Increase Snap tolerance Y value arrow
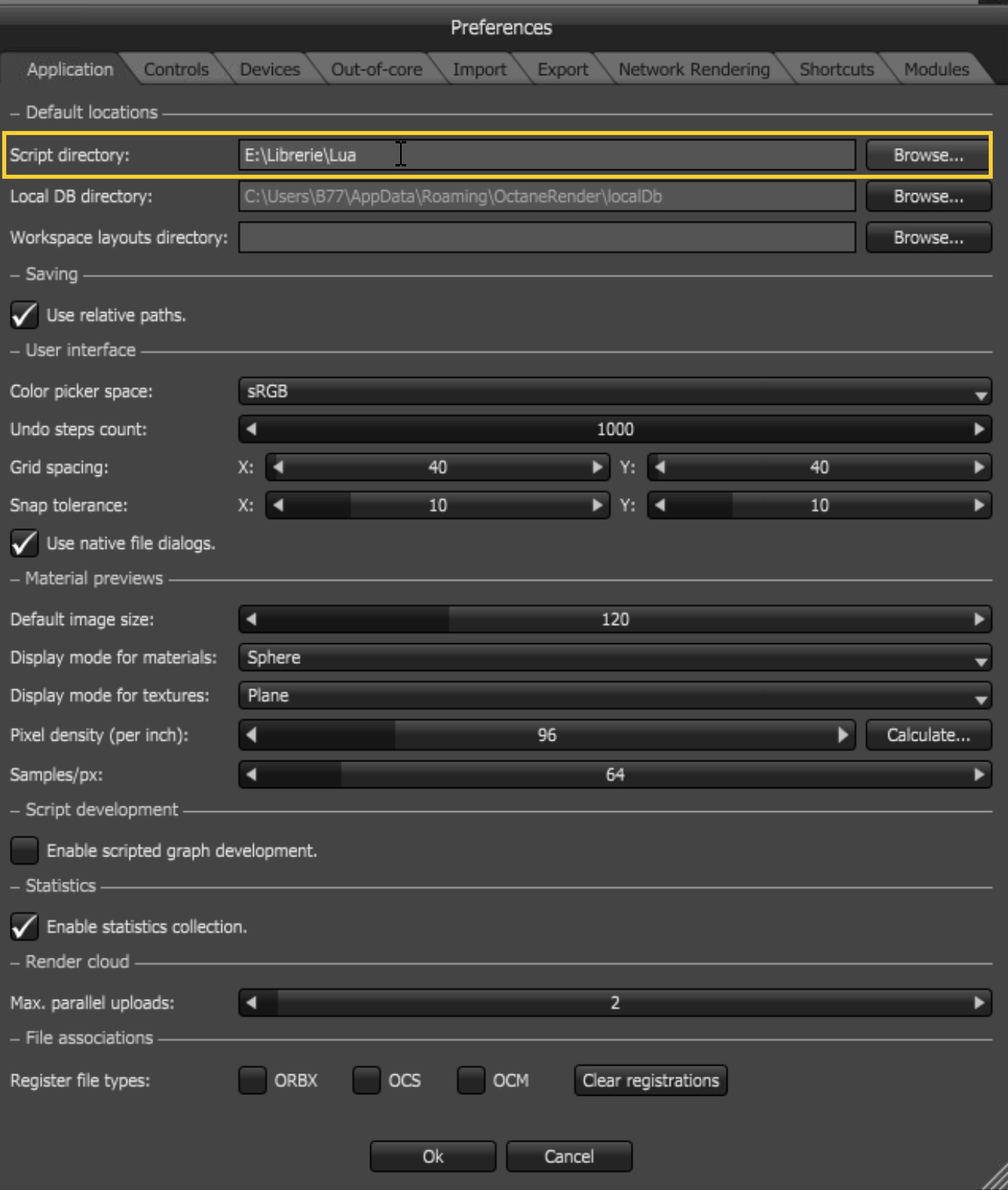Viewport: 1008px width, 1190px height. pyautogui.click(x=979, y=505)
